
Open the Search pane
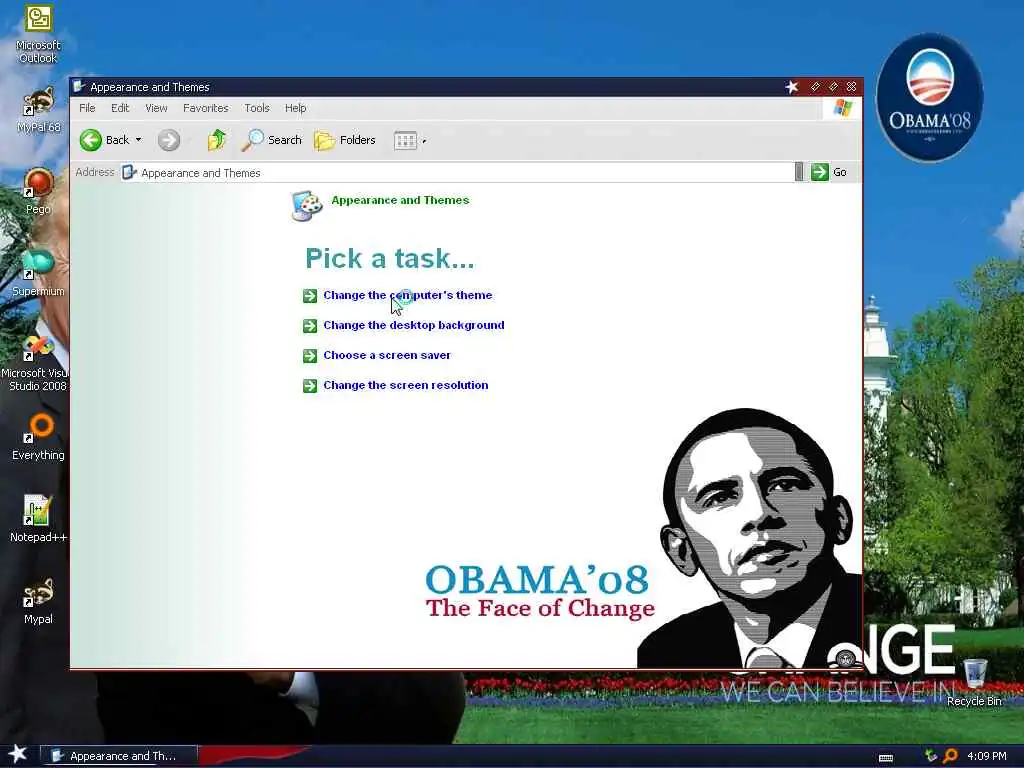272,140
